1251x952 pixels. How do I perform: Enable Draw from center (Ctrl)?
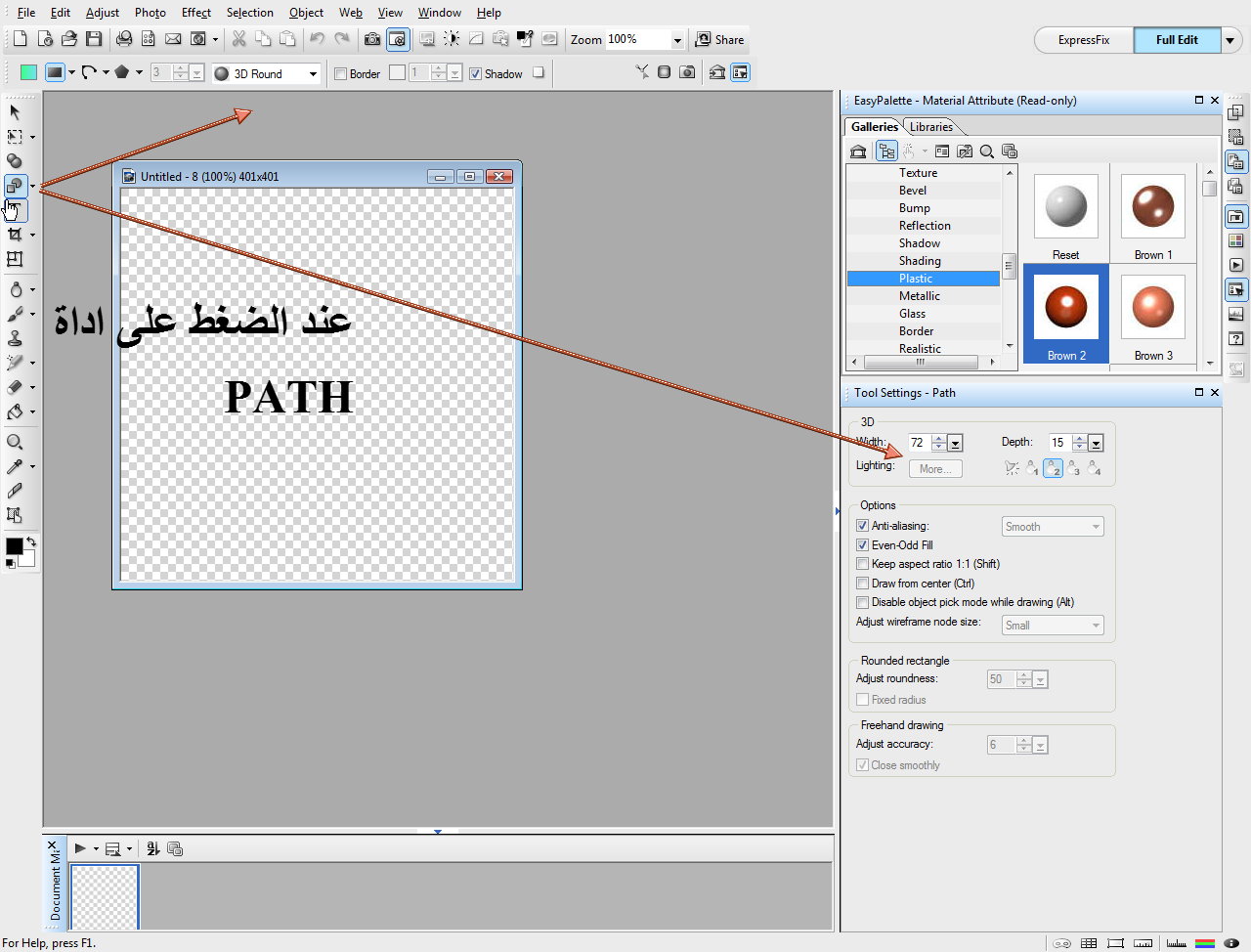click(x=862, y=584)
